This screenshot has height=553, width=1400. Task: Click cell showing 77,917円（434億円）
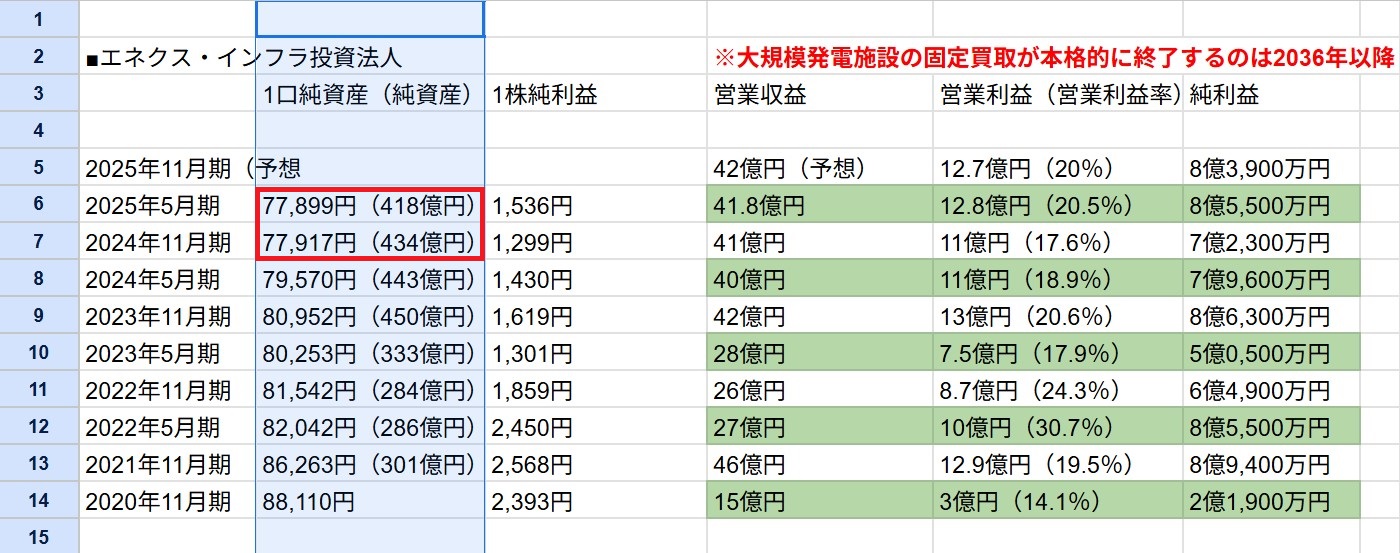pos(370,242)
